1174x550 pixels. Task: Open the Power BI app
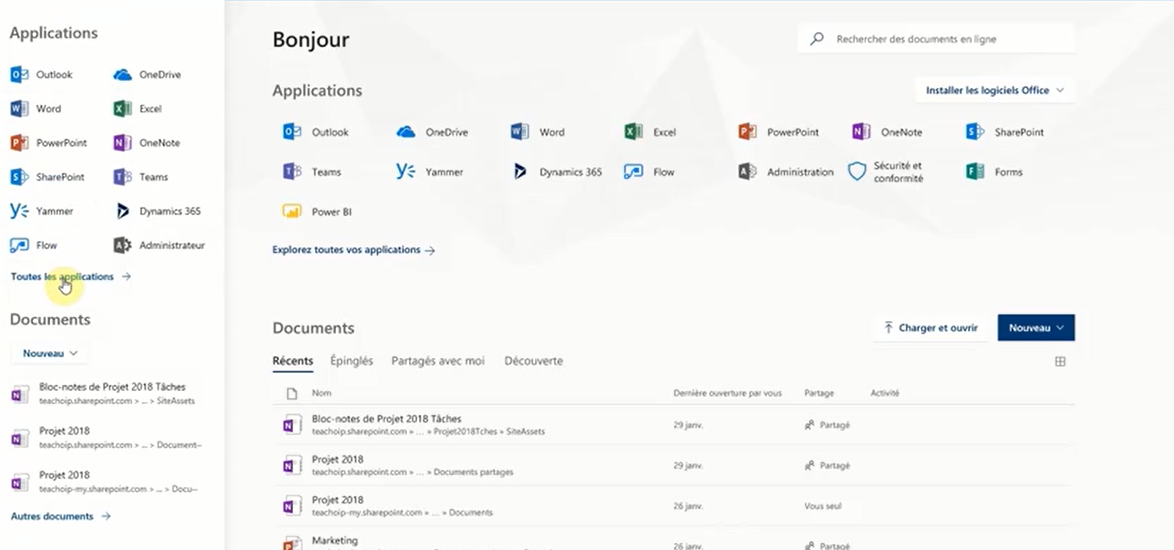click(x=317, y=212)
